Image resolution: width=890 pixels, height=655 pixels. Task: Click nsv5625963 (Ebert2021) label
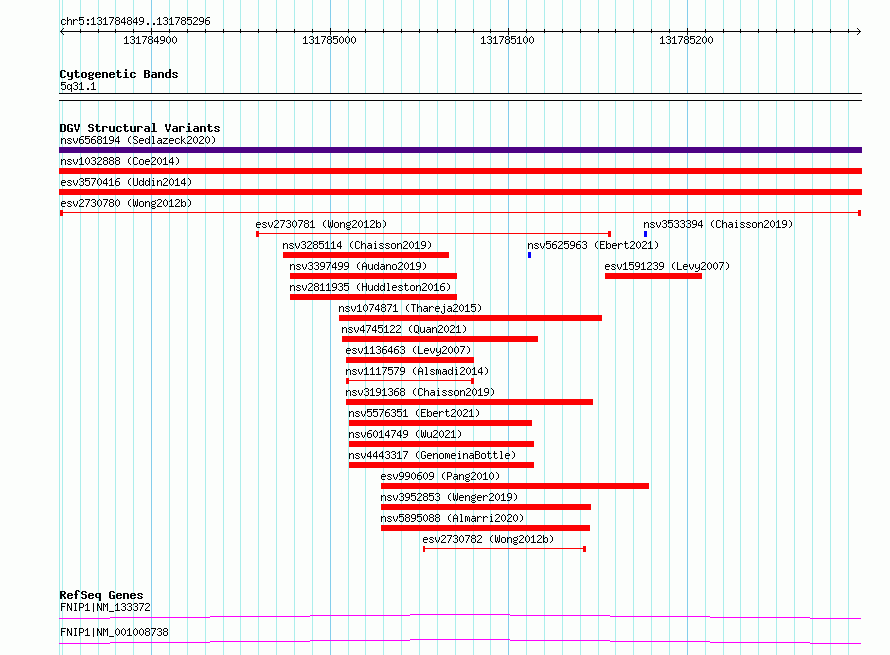point(593,245)
